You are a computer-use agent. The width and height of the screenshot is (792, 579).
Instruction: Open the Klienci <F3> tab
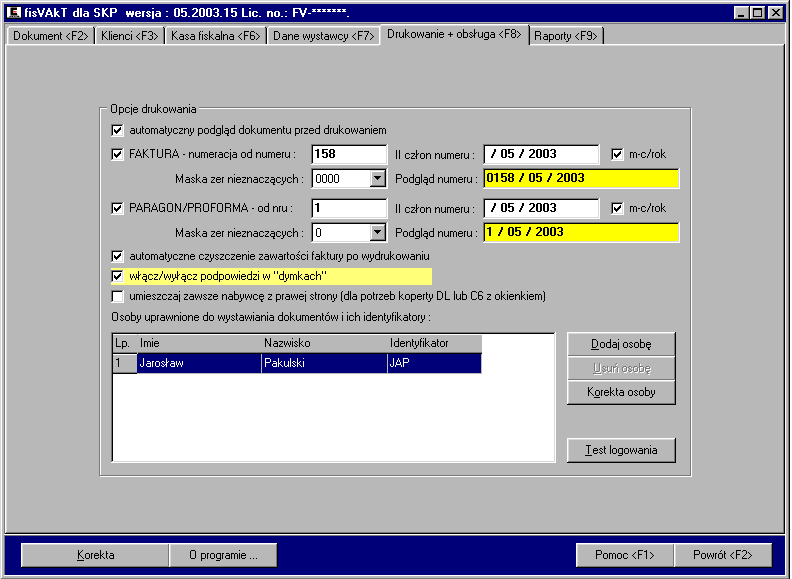130,36
